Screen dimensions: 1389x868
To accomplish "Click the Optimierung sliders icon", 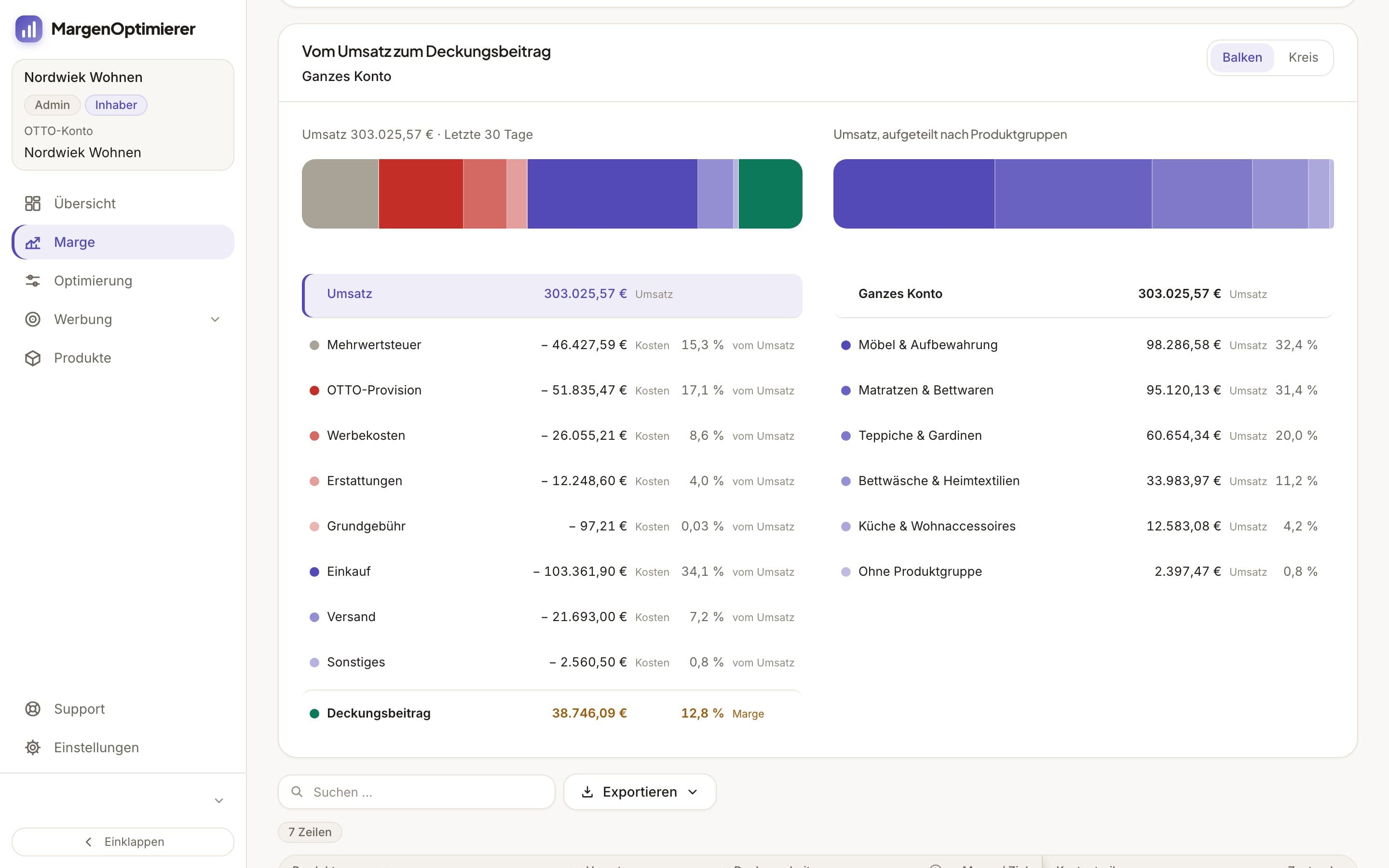I will point(33,281).
